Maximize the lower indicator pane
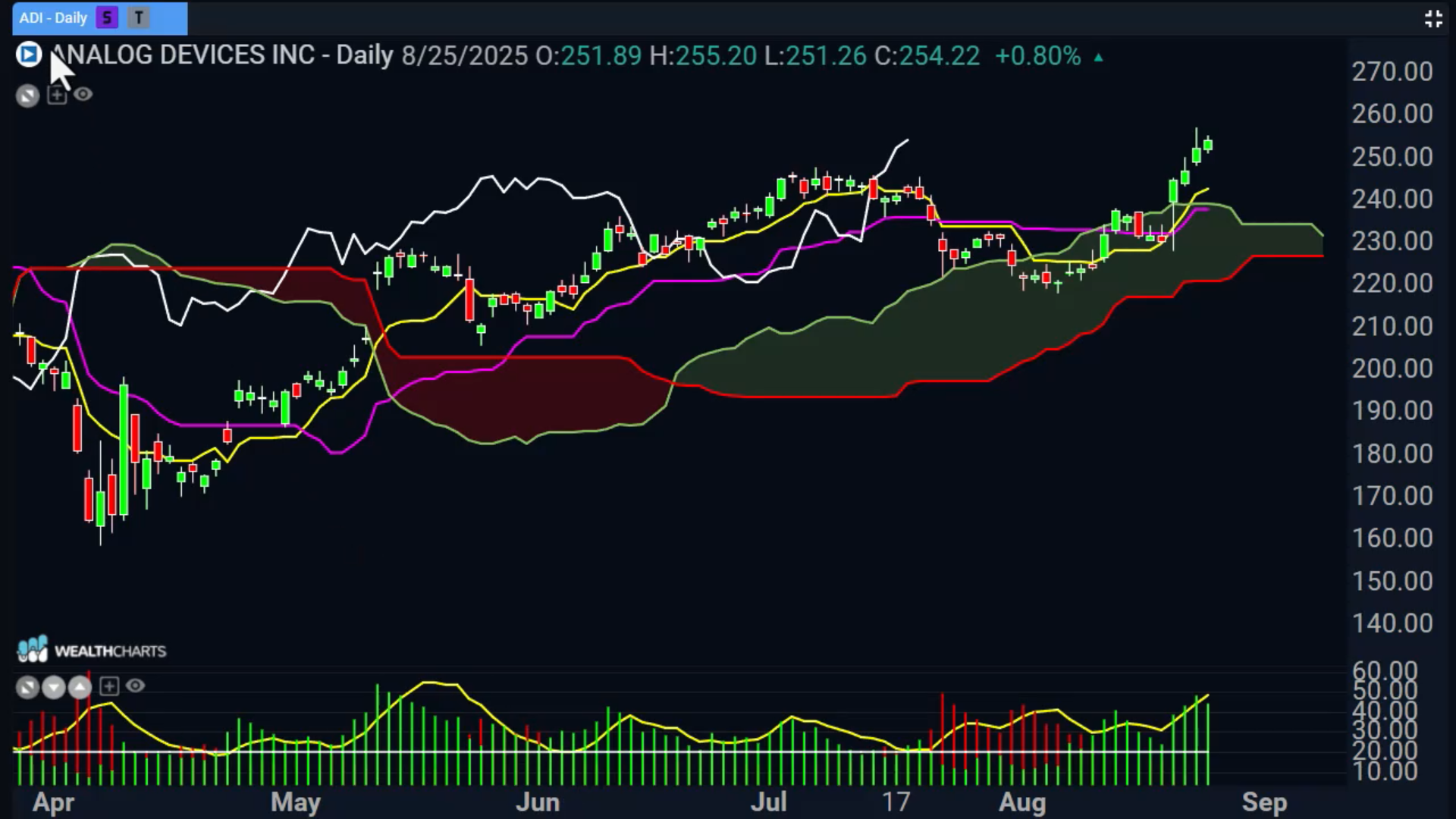 coord(27,687)
